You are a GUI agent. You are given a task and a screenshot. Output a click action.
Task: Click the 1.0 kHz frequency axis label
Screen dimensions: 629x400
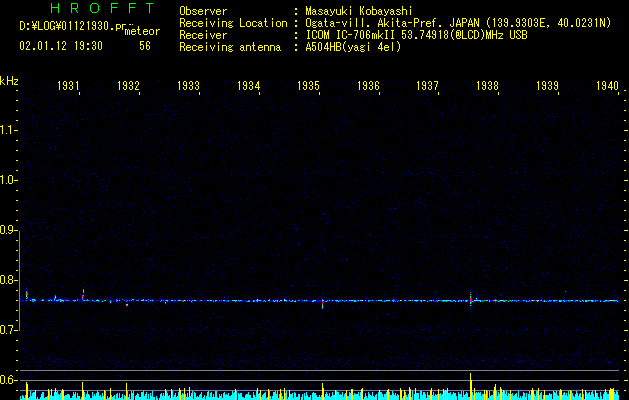pos(9,180)
